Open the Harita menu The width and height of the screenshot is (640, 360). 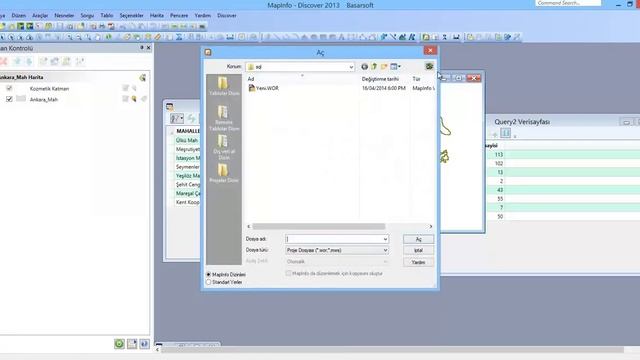(157, 16)
